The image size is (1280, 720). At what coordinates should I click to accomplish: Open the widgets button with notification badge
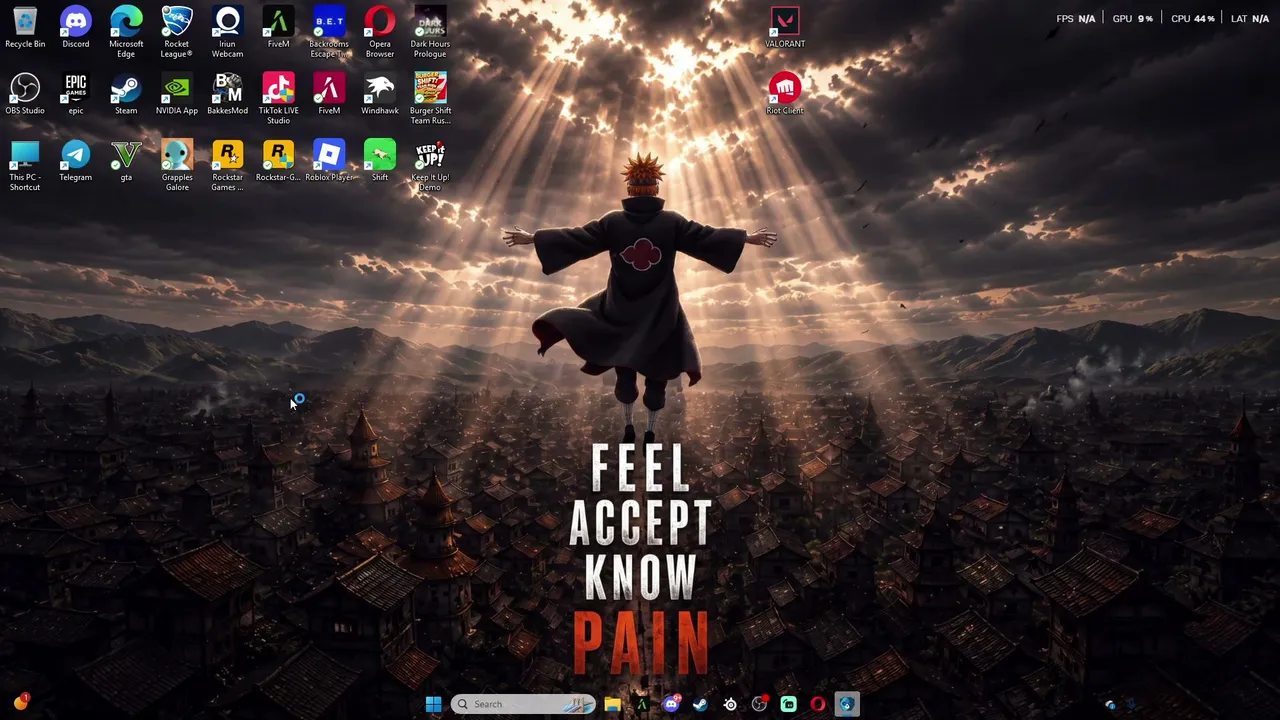click(x=20, y=702)
